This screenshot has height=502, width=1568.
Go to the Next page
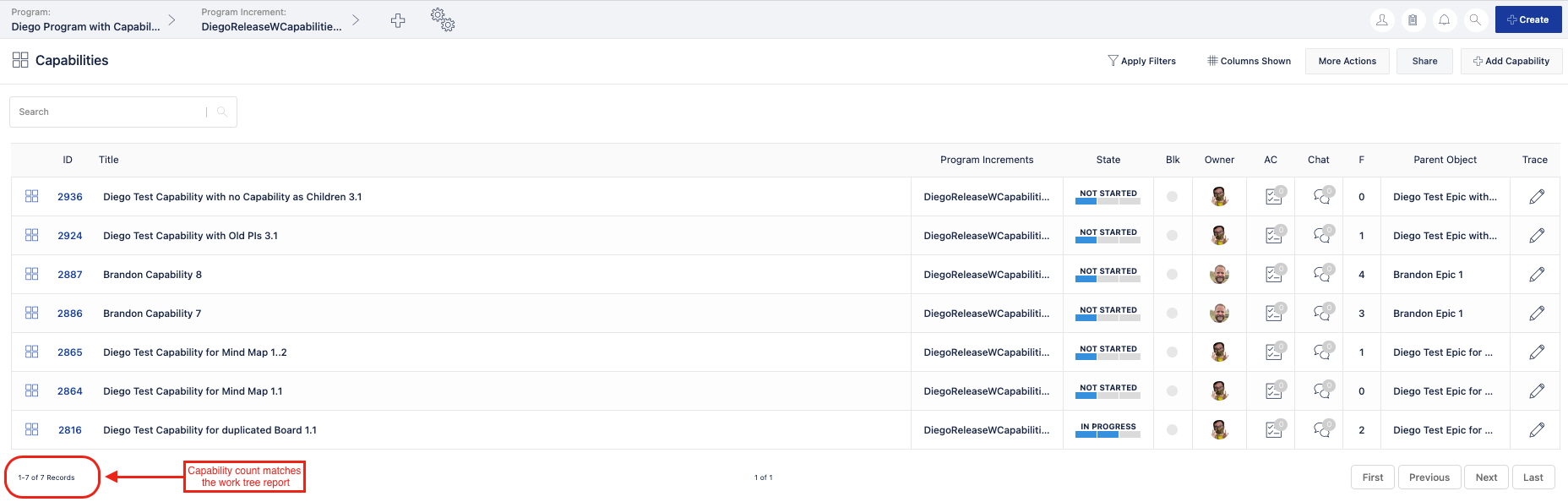(x=1486, y=477)
